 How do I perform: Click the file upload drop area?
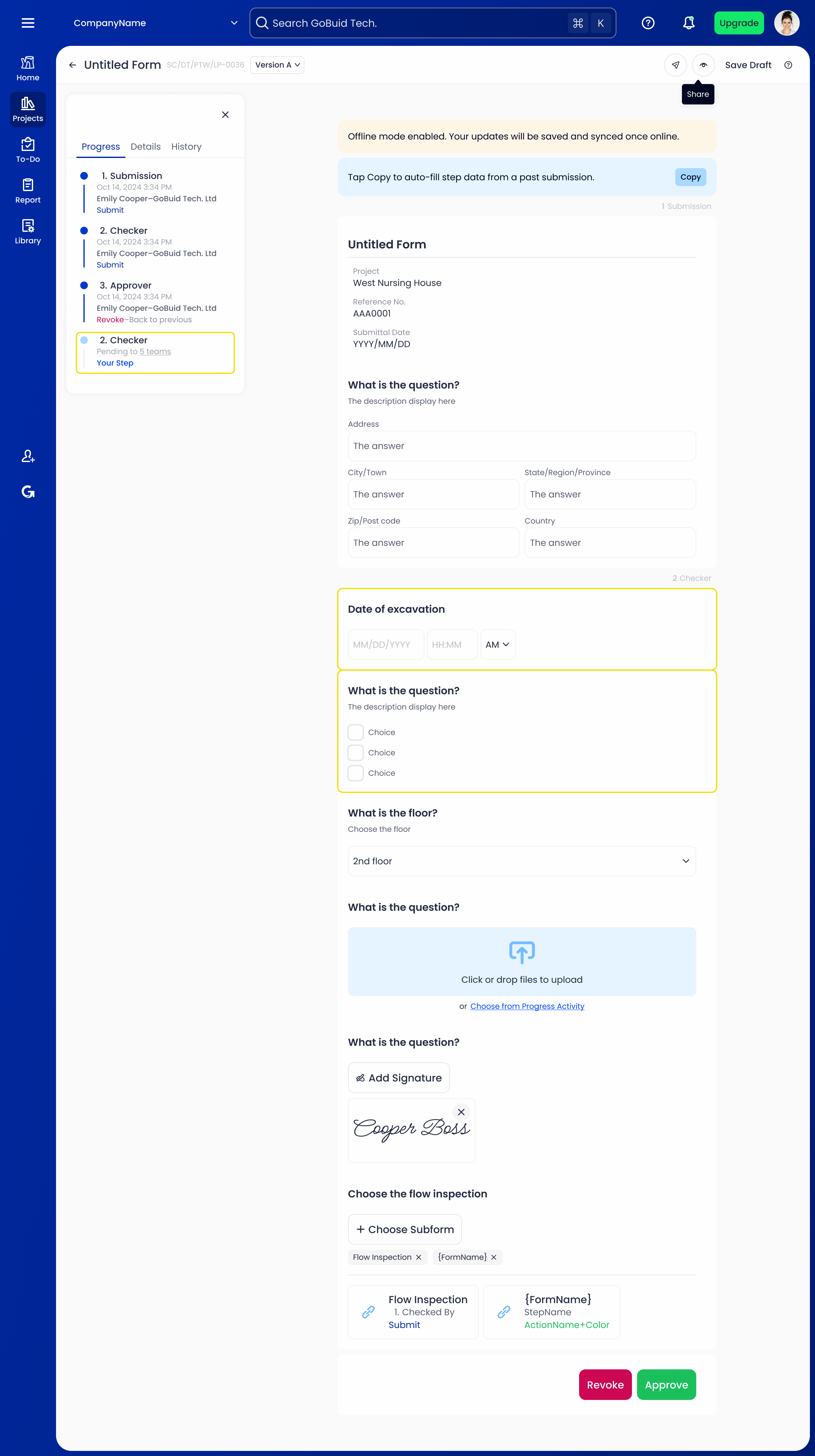click(x=522, y=962)
